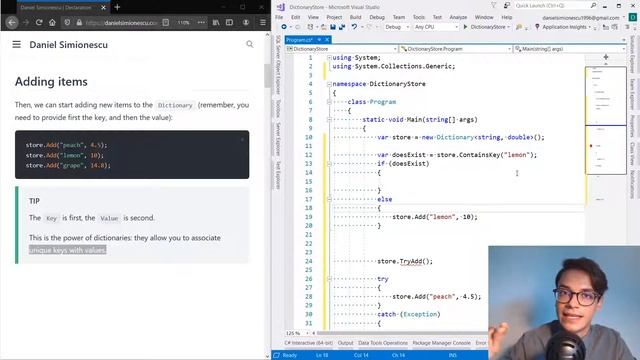Click the Daniel Simionescu site title link
This screenshot has width=640, height=360.
(69, 44)
